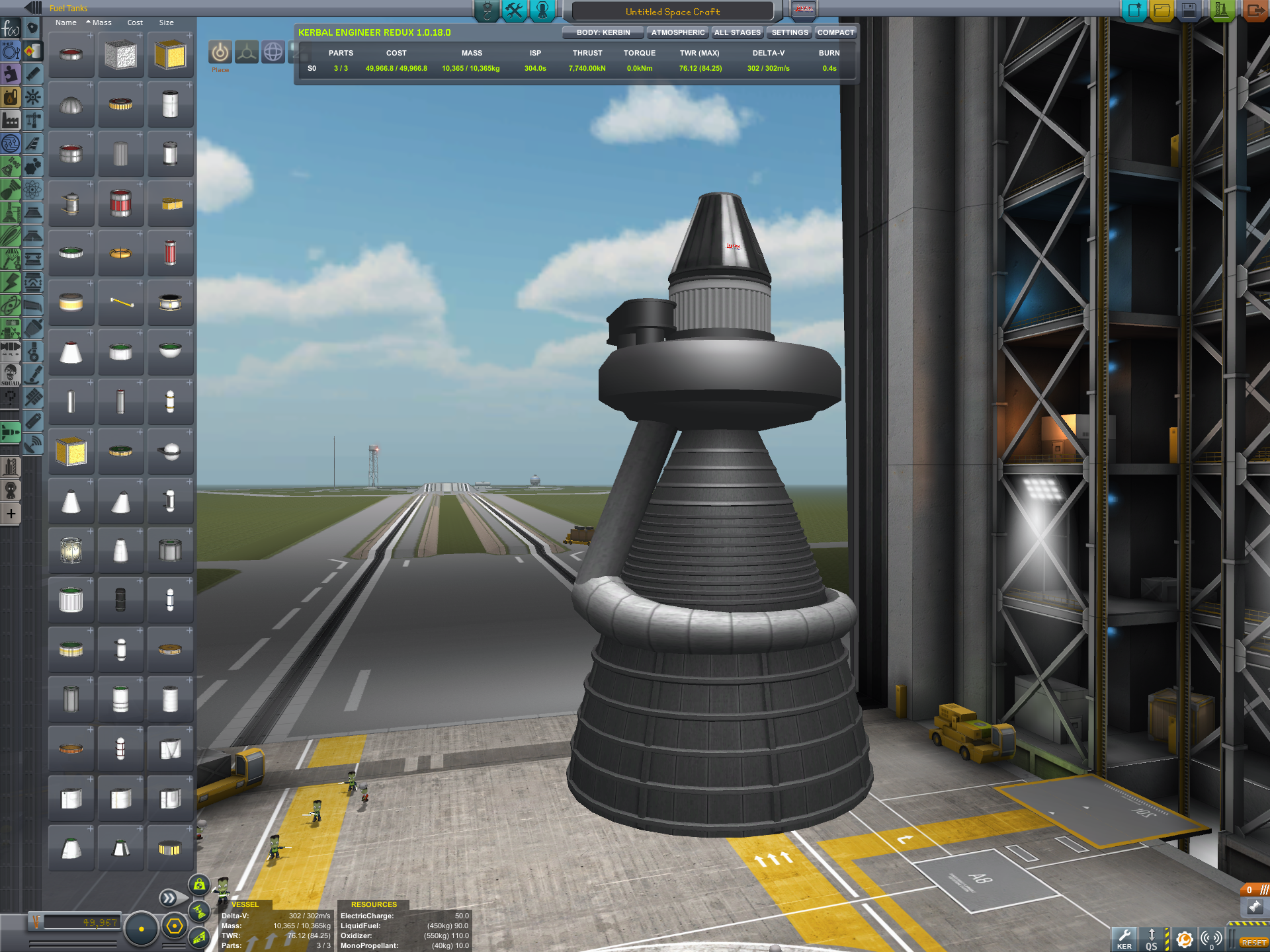Open the Load craft folder icon
This screenshot has height=952, width=1270.
click(x=1162, y=10)
